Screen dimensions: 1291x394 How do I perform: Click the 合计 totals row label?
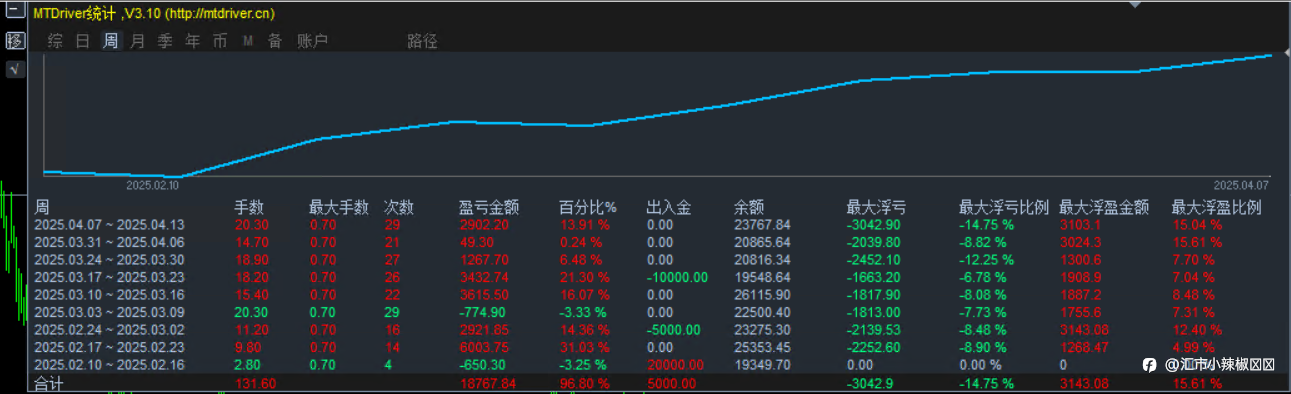click(48, 383)
